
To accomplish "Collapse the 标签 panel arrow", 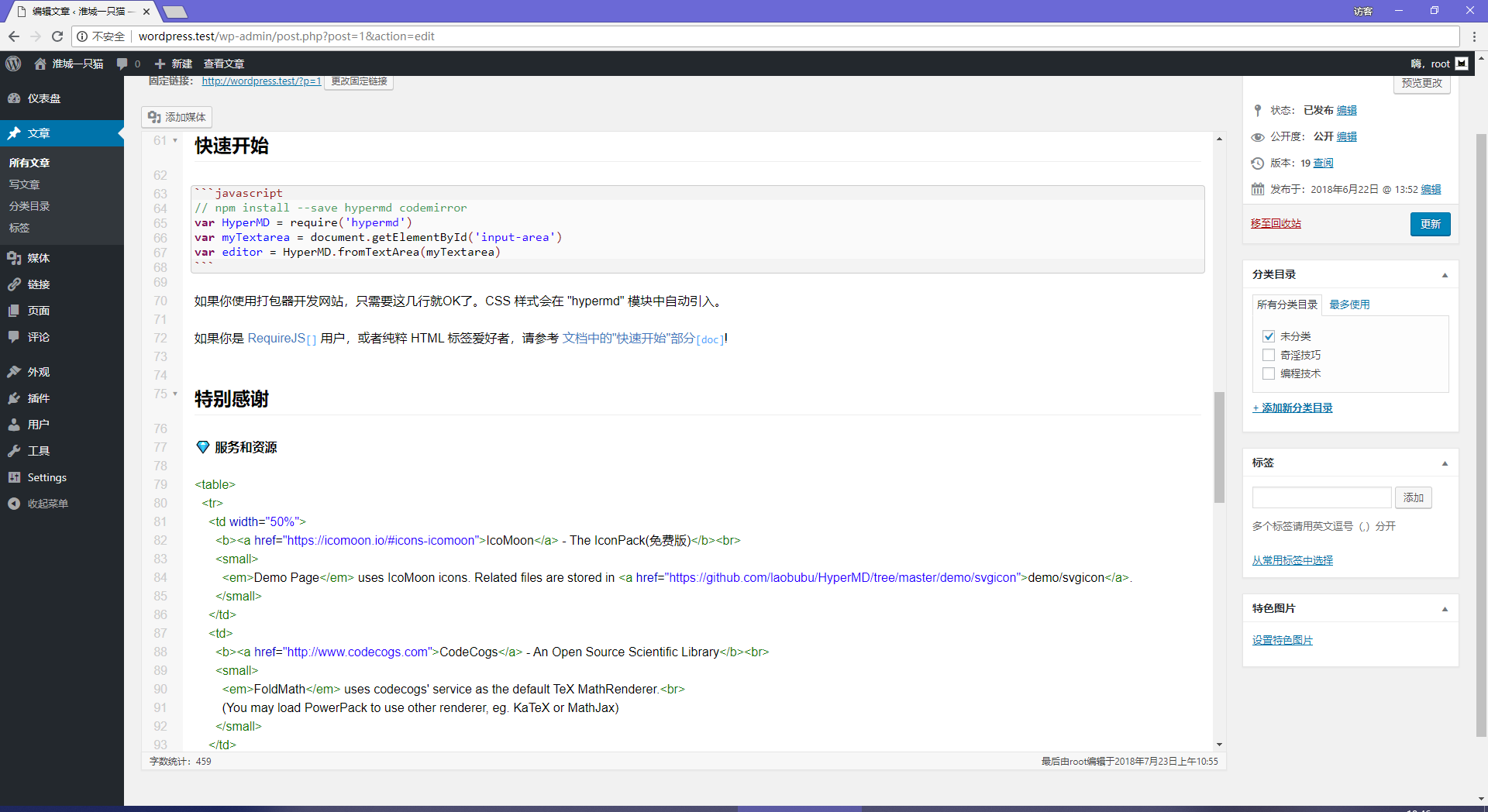I will [1445, 463].
